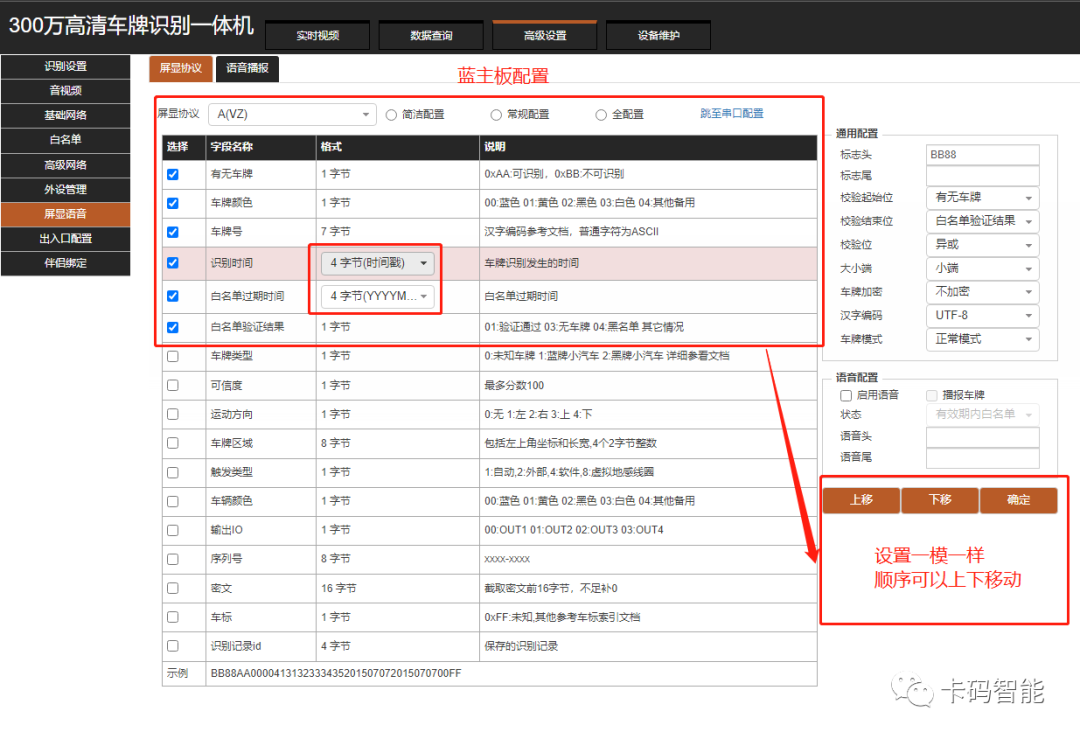Expand the 校验结束位 dropdown
Image resolution: width=1080 pixels, height=739 pixels.
point(982,221)
